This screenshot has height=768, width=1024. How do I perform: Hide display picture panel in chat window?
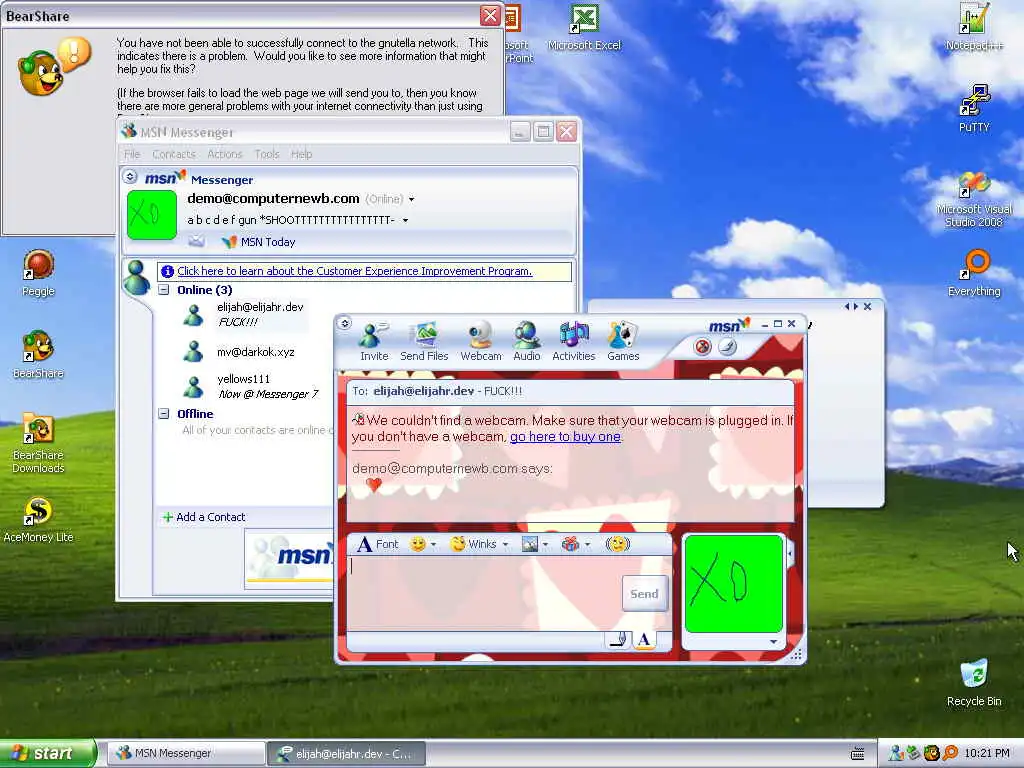point(790,554)
